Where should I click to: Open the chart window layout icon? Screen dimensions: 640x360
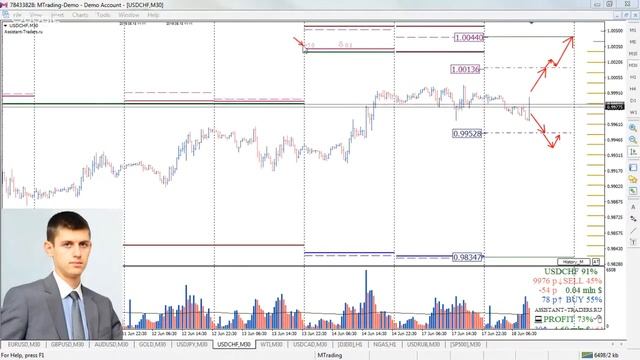coord(633,167)
